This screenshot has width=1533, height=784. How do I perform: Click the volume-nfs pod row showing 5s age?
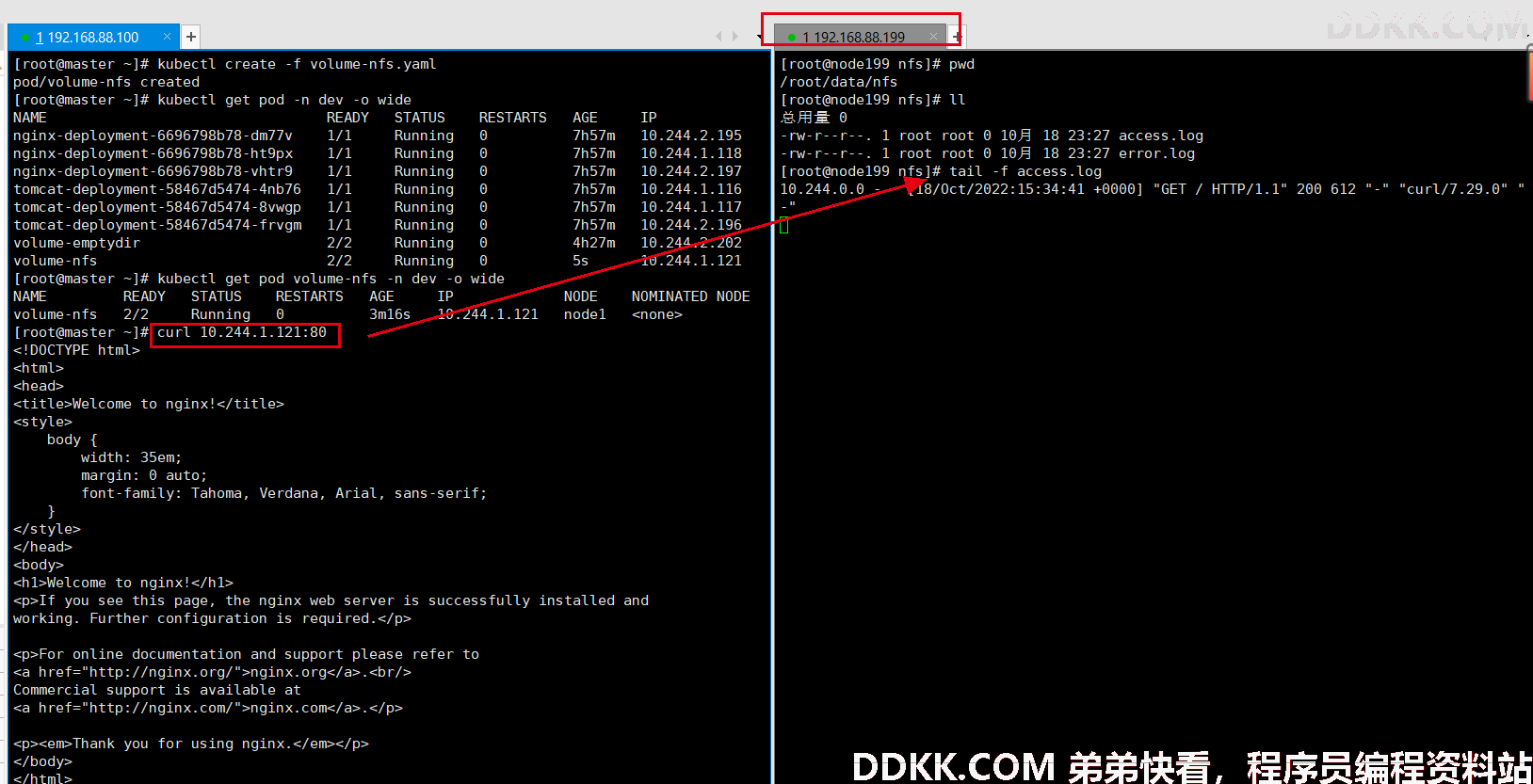pos(378,261)
